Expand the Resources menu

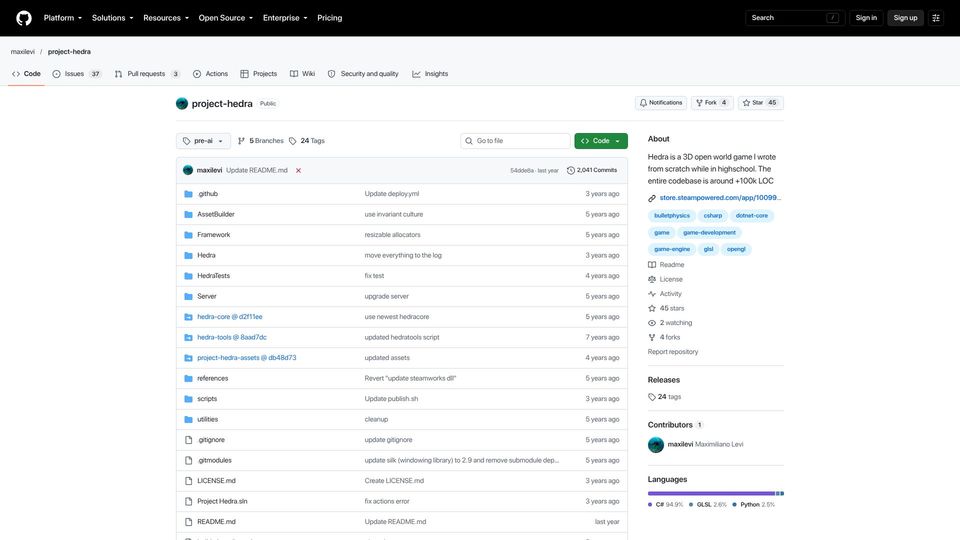coord(165,18)
